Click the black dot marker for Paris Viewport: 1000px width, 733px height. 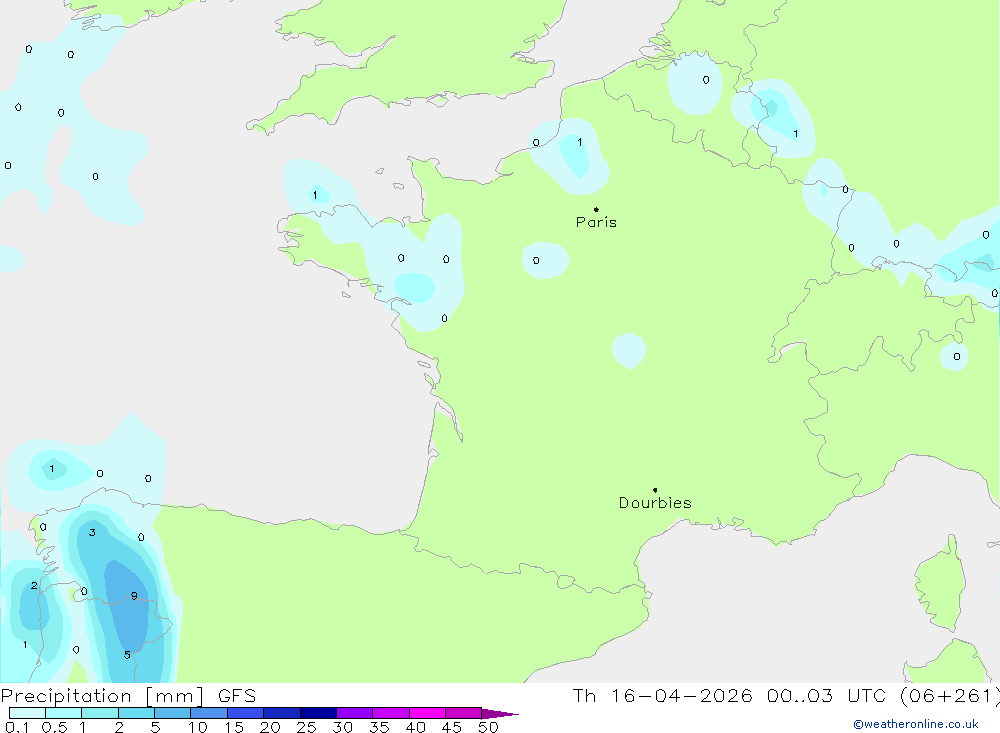596,209
